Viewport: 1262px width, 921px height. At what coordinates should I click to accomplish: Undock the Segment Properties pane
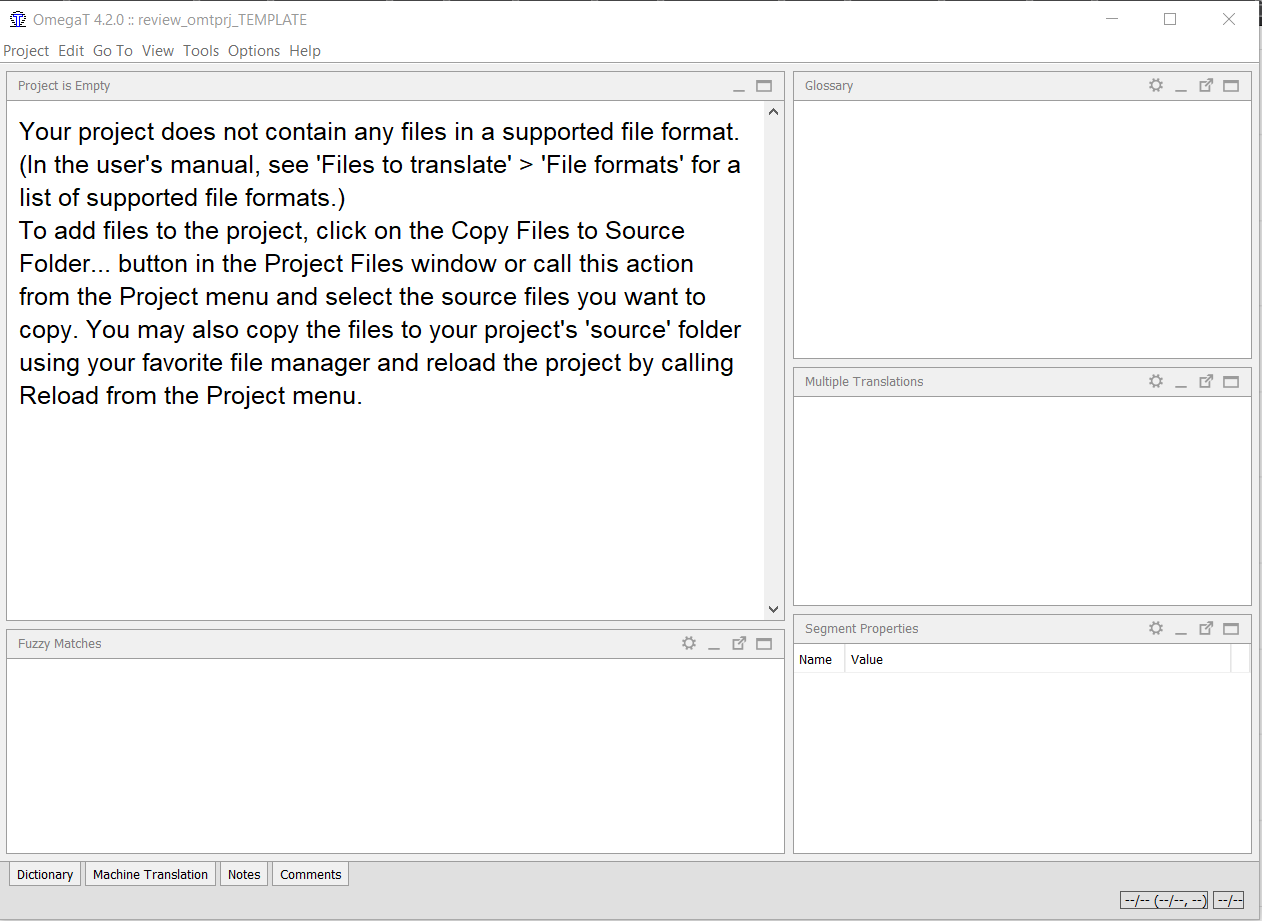click(1206, 628)
